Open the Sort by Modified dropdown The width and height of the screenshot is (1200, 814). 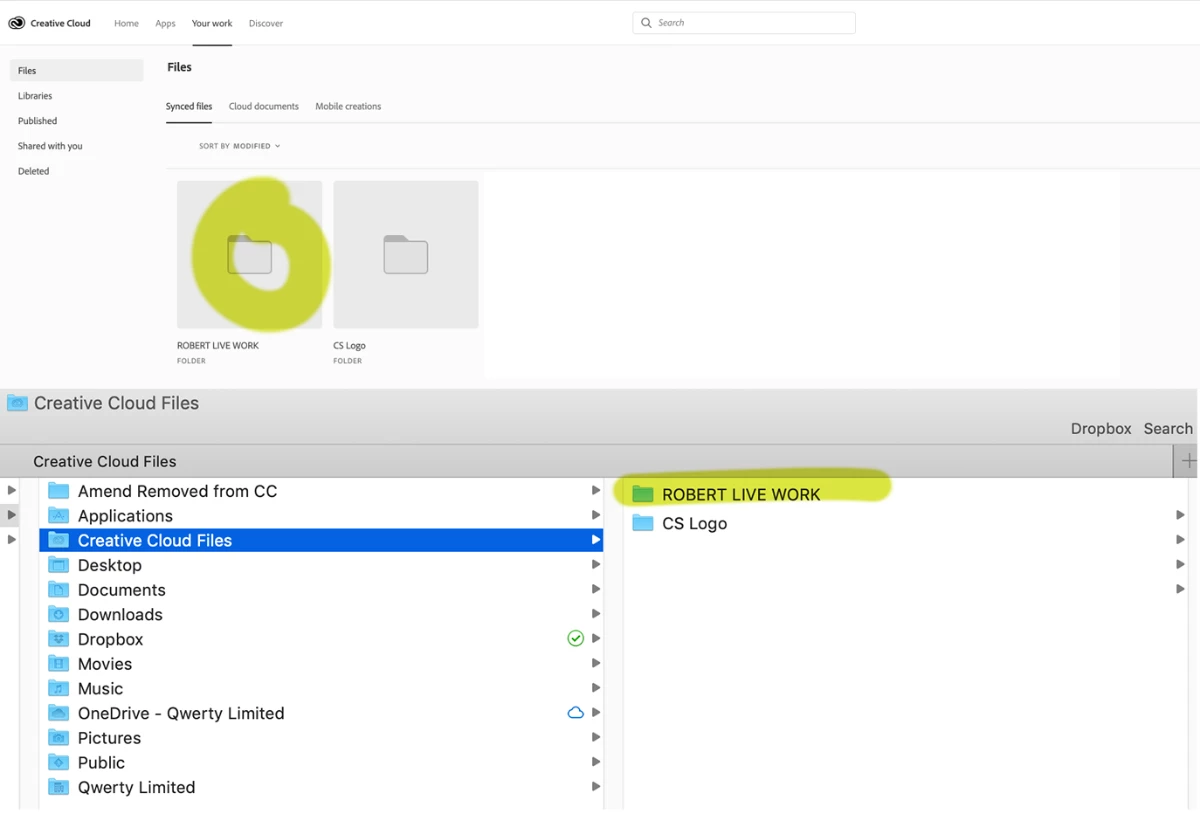pos(239,146)
